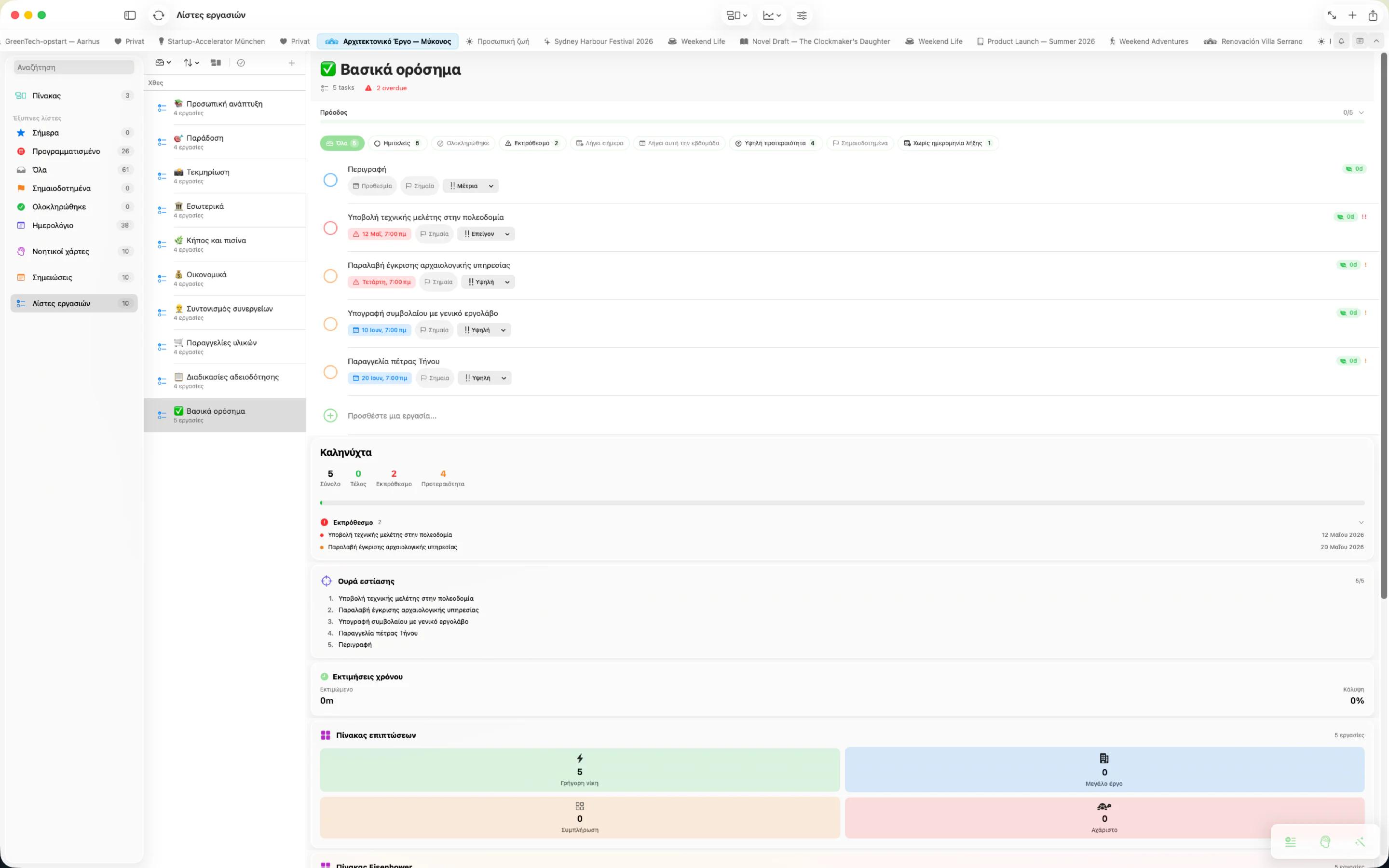The width and height of the screenshot is (1389, 868).
Task: Open the sort order dropdown in list toolbar
Action: [x=191, y=63]
